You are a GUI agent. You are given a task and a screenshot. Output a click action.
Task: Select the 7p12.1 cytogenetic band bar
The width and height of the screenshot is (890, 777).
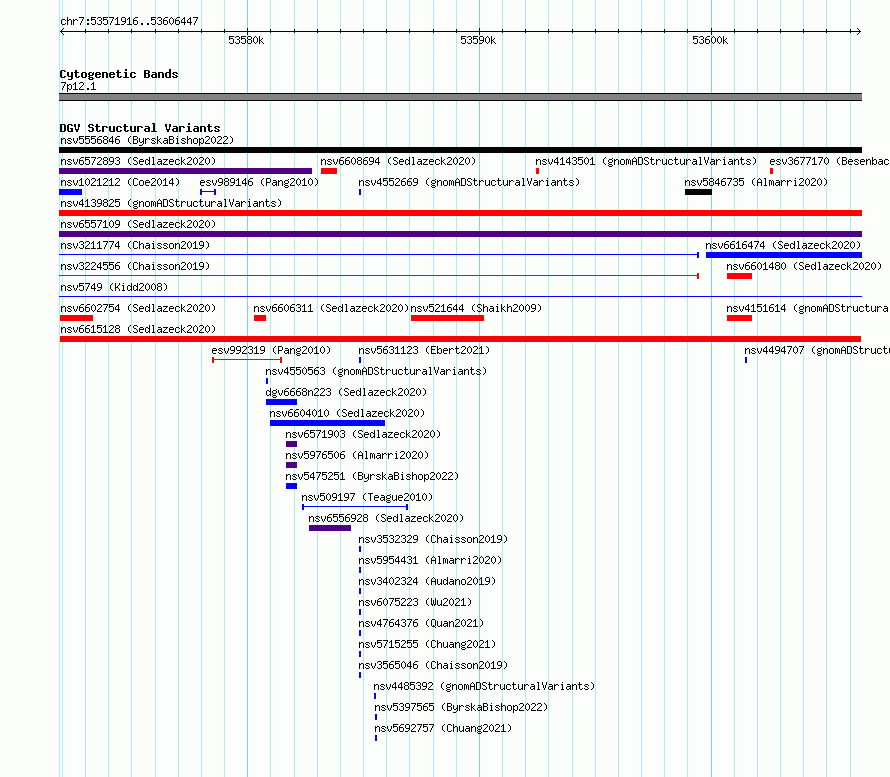[460, 97]
